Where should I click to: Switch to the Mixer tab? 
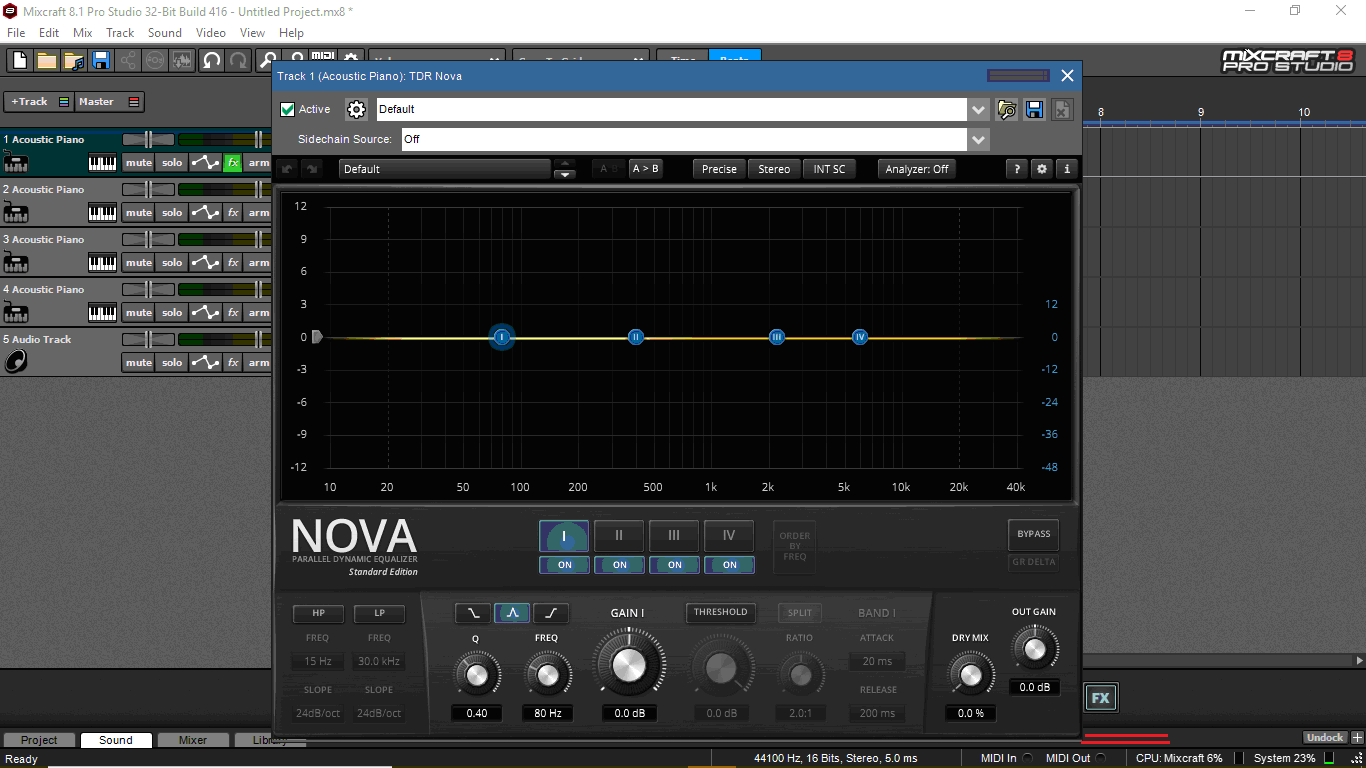click(x=193, y=740)
